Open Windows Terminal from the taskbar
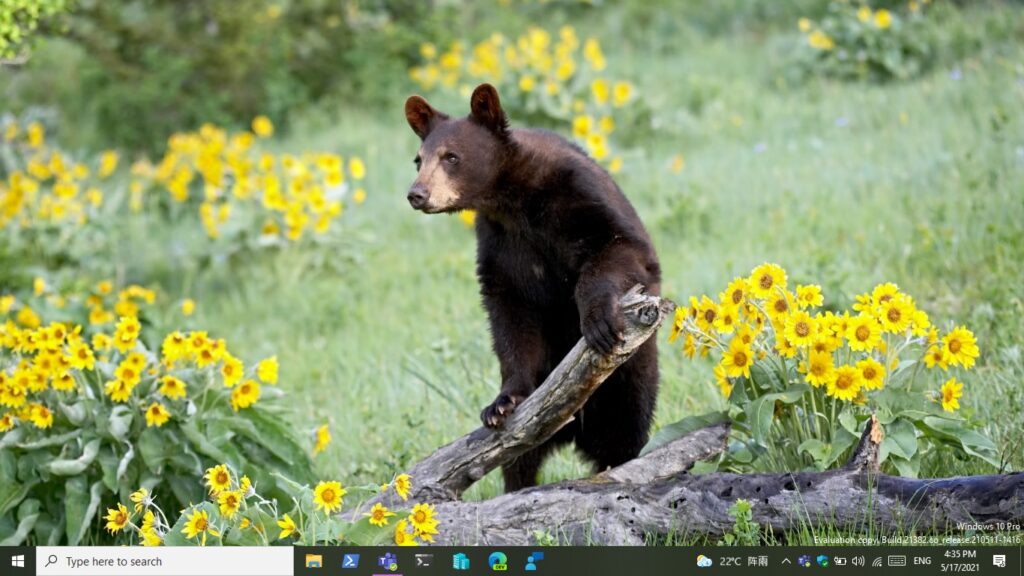1024x576 pixels. (x=424, y=561)
